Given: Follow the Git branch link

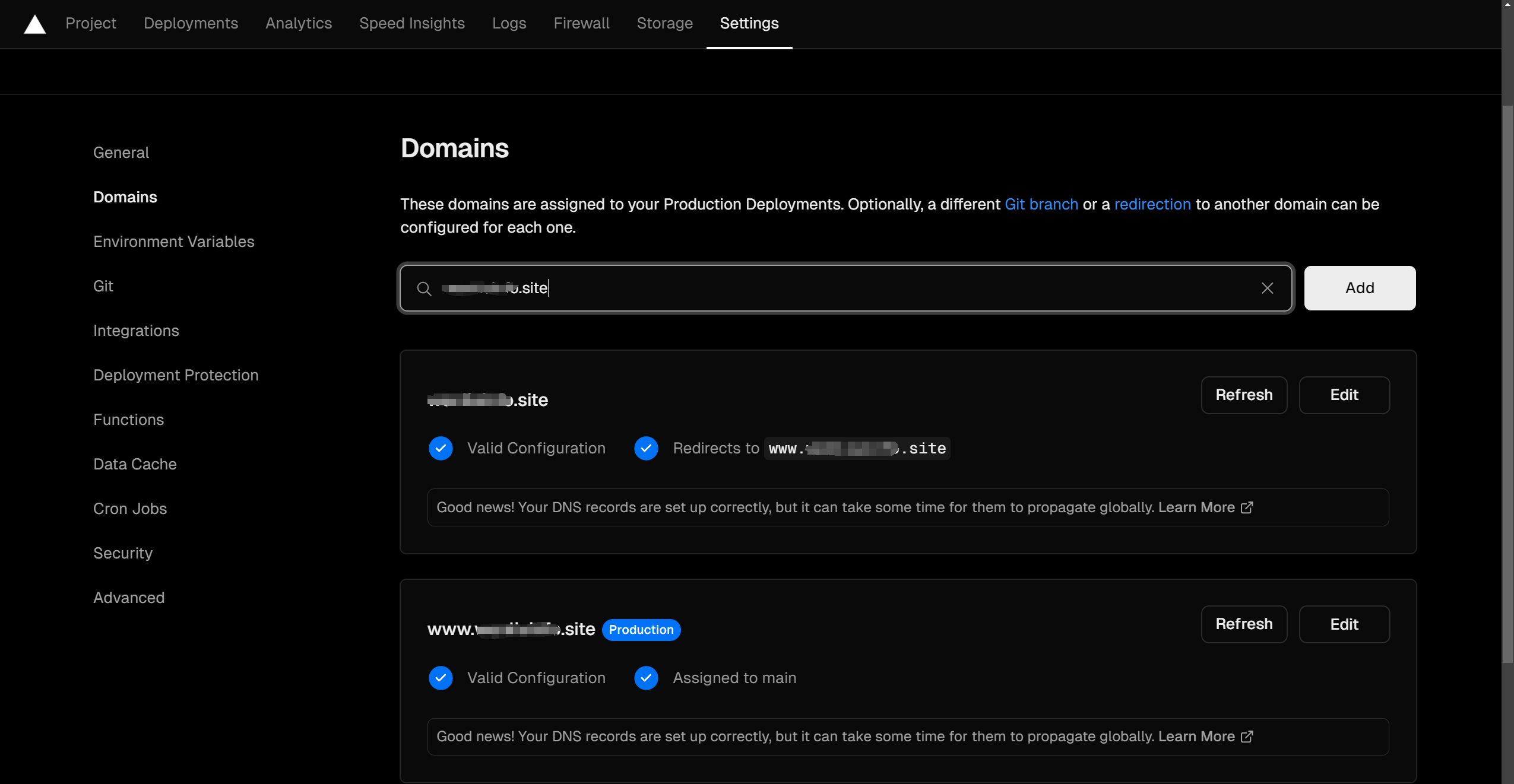Looking at the screenshot, I should [1041, 204].
